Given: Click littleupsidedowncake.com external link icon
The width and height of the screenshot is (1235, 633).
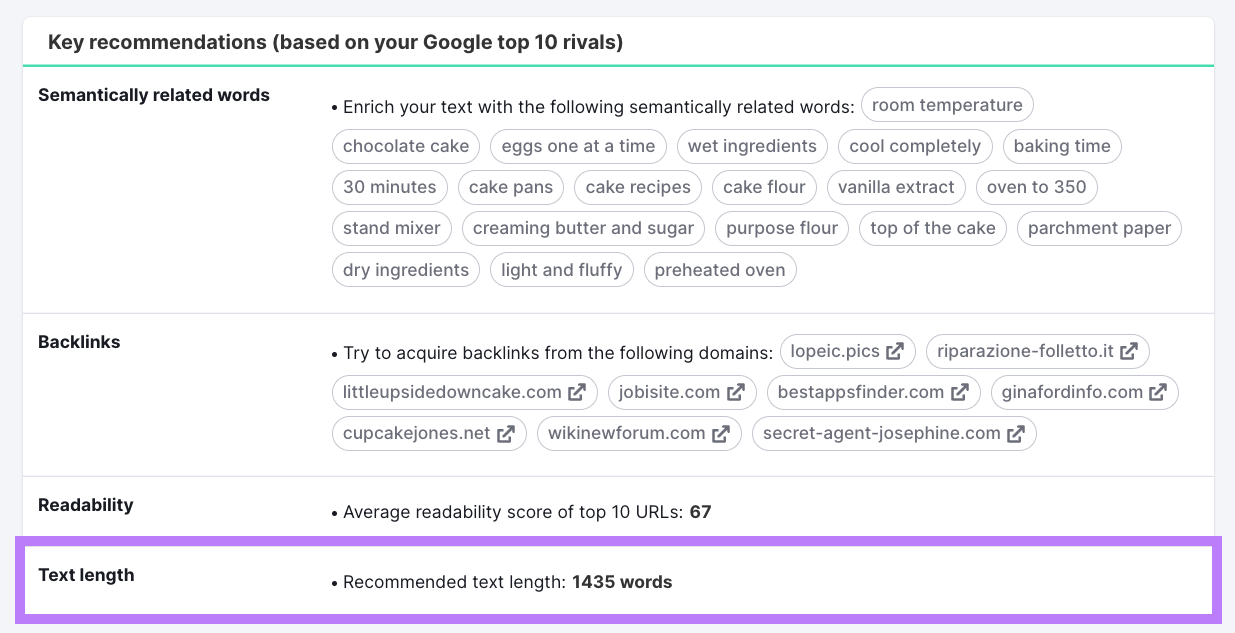Looking at the screenshot, I should click(x=577, y=392).
